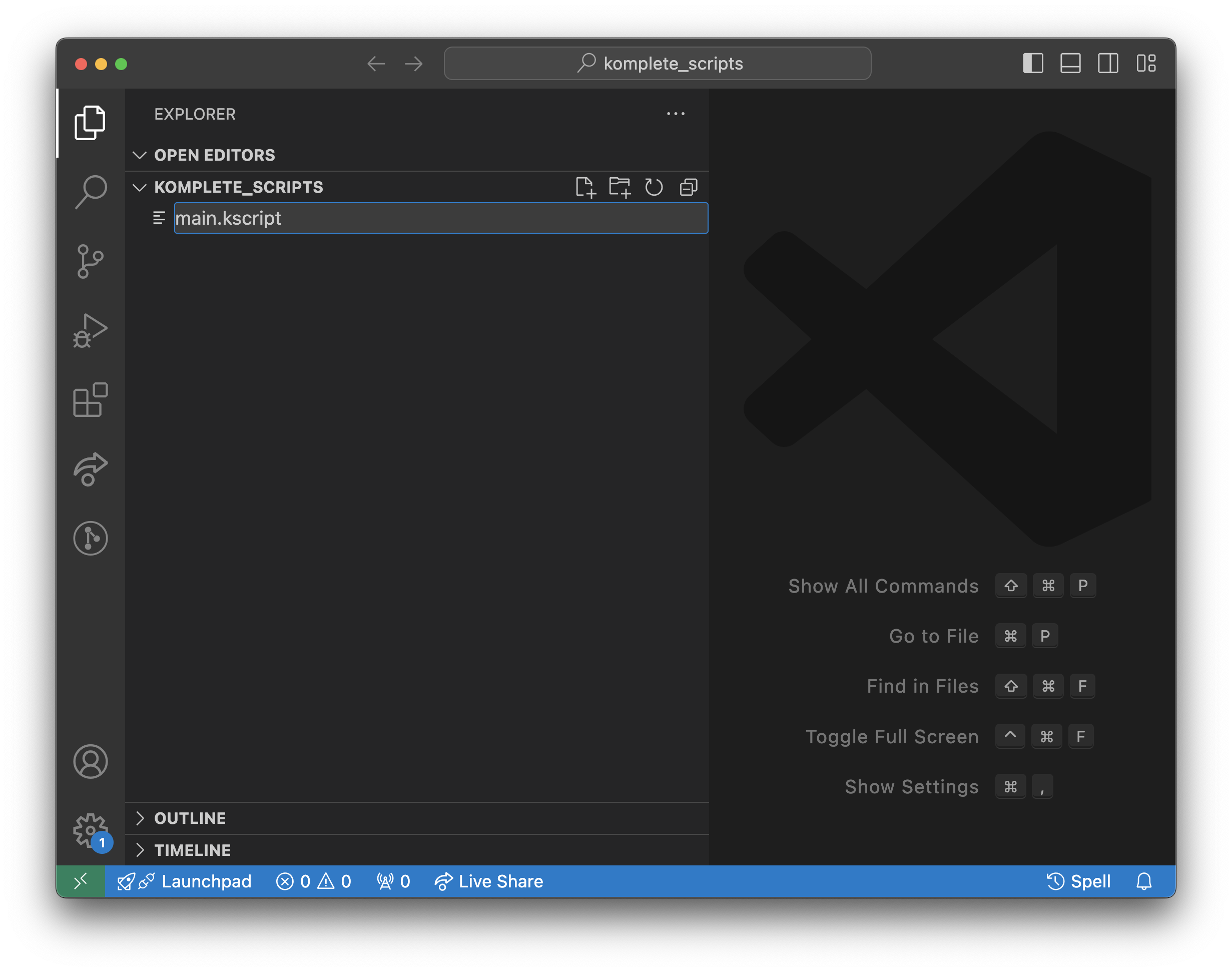Open the notifications bell
Image resolution: width=1232 pixels, height=972 pixels.
pyautogui.click(x=1144, y=881)
